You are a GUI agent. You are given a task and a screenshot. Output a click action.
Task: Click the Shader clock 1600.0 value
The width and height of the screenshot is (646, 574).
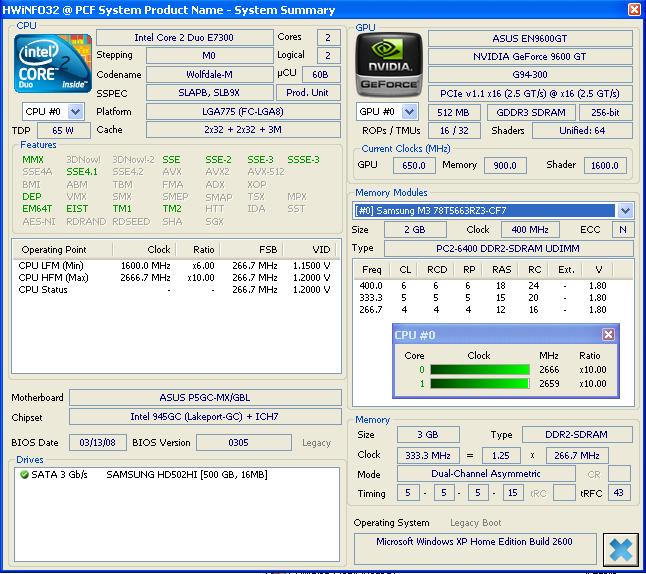point(604,165)
